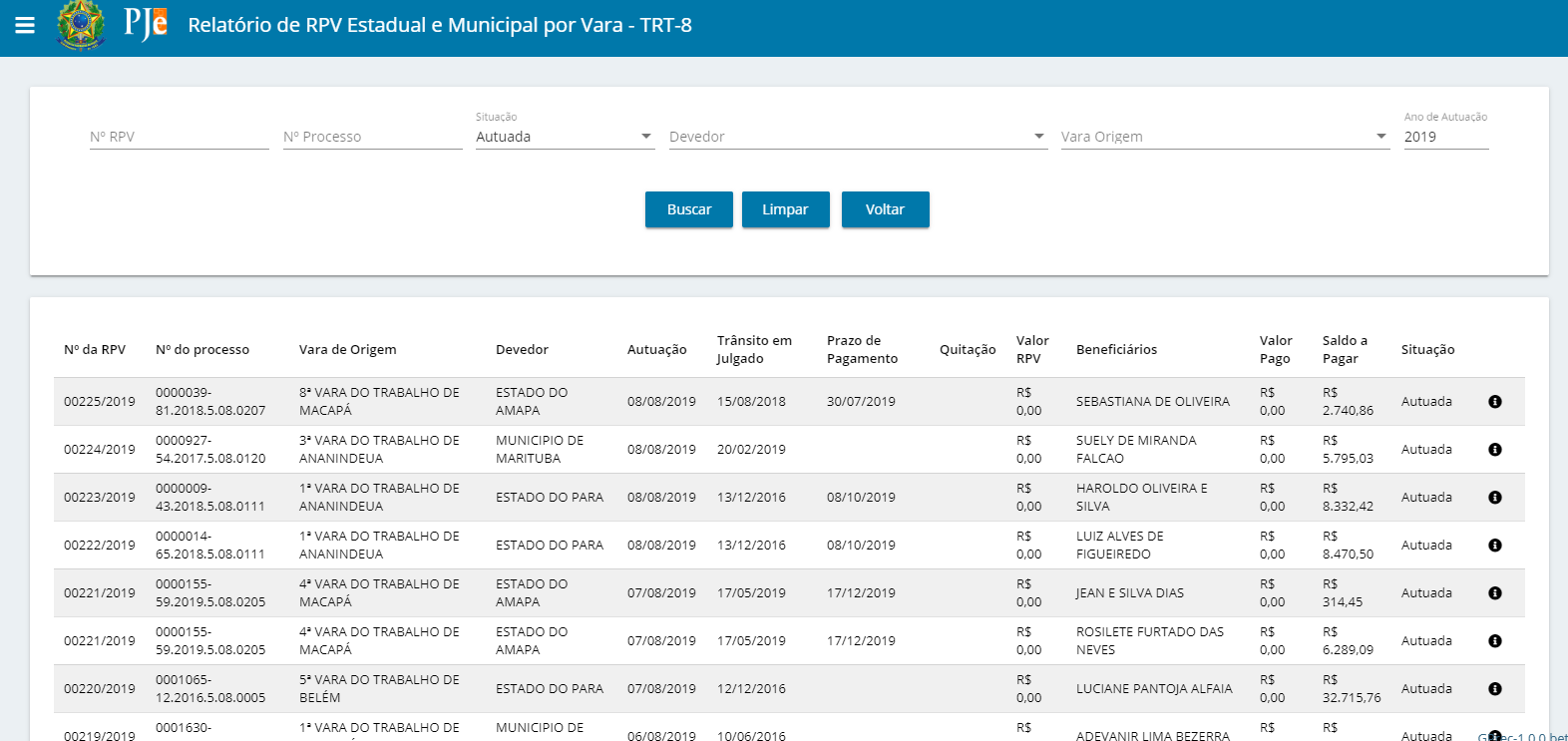Click process number 0000927-54.2017.5.08.0120
1568x741 pixels.
tap(210, 450)
